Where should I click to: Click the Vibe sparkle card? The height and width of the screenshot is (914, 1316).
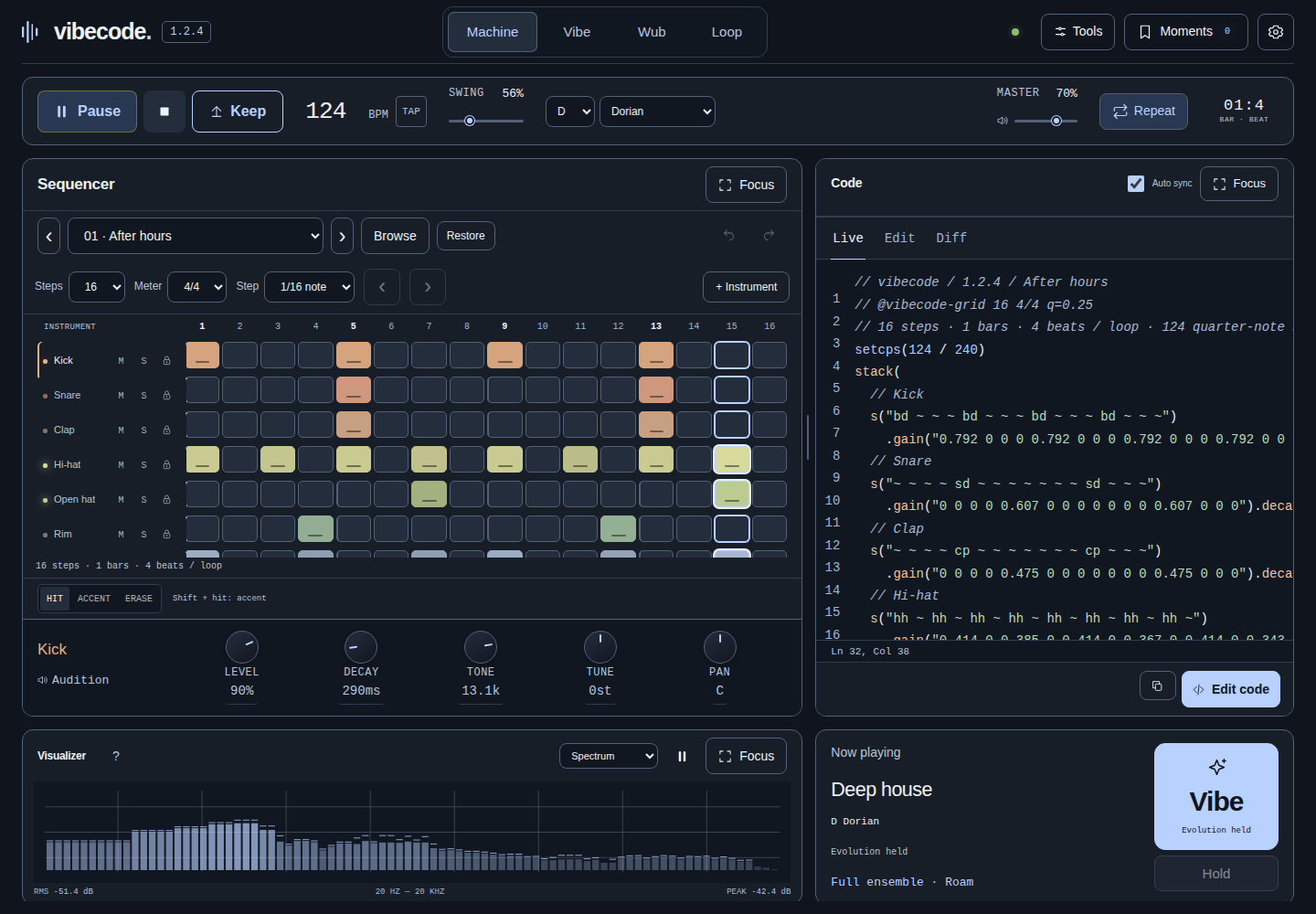tap(1216, 796)
